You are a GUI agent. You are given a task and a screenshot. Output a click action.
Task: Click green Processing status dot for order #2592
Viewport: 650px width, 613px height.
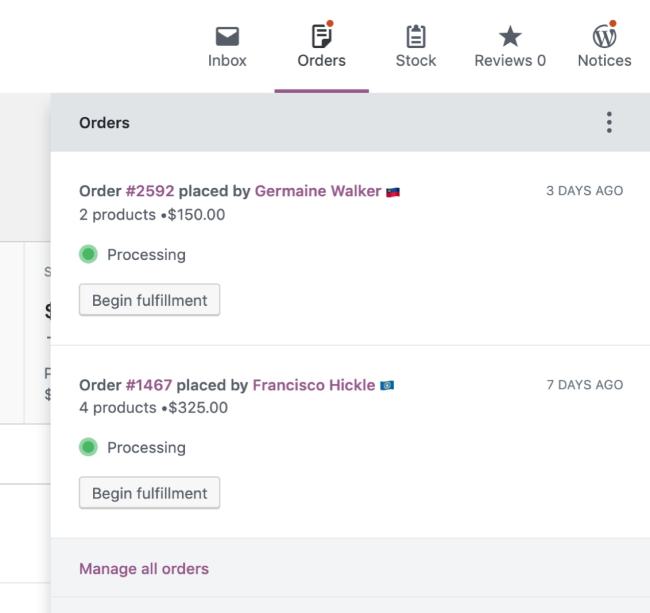[x=88, y=255]
